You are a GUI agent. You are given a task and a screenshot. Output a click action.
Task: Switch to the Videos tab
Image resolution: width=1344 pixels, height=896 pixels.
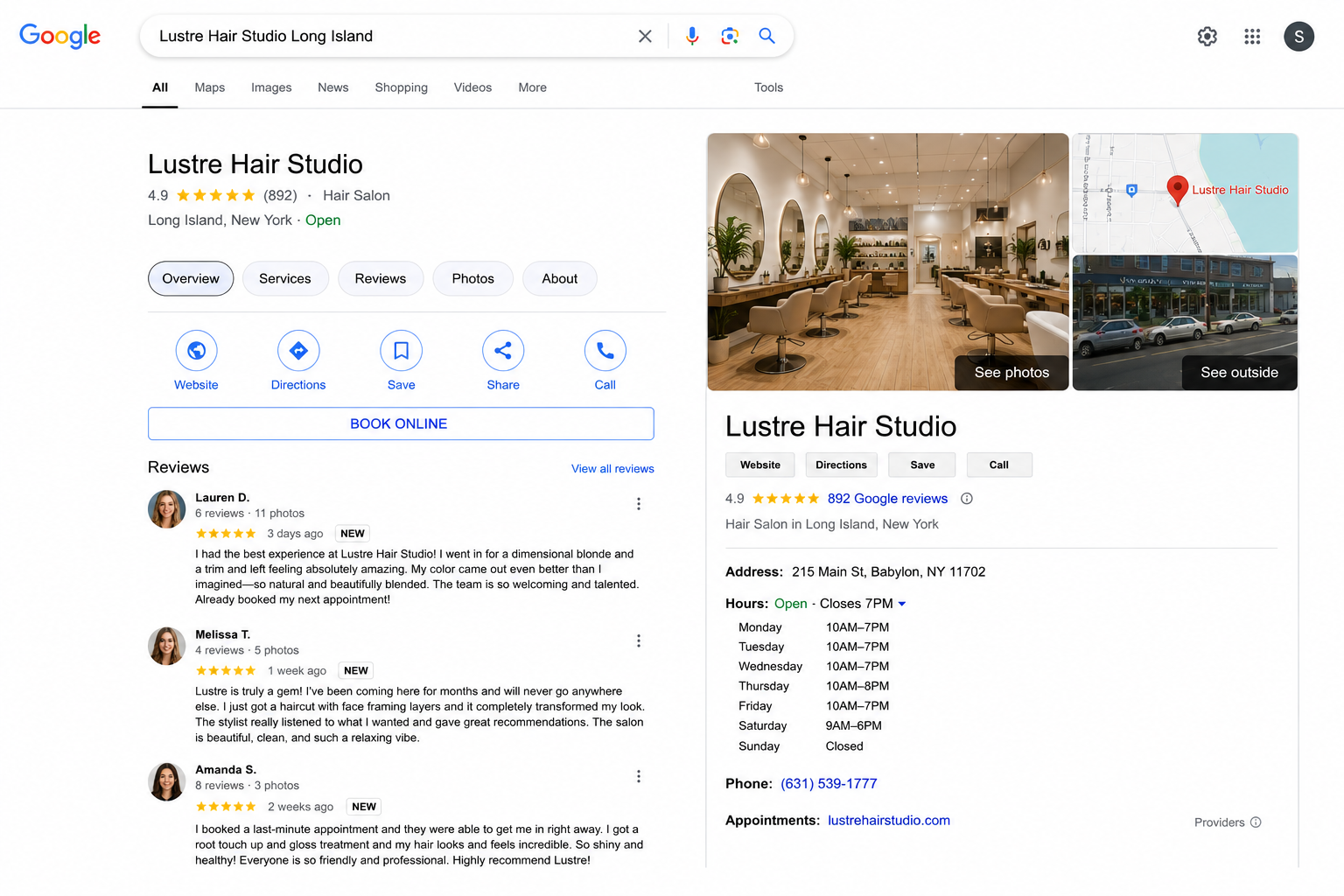coord(472,87)
